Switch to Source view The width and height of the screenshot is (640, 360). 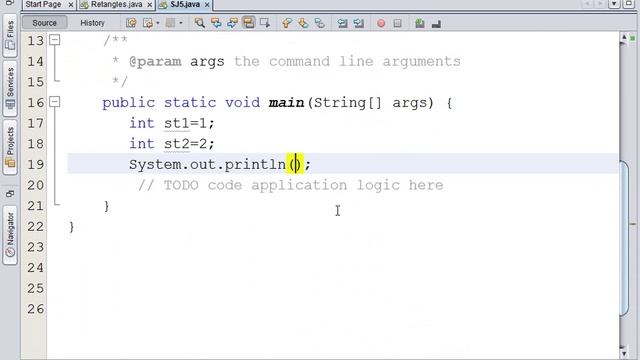(44, 23)
